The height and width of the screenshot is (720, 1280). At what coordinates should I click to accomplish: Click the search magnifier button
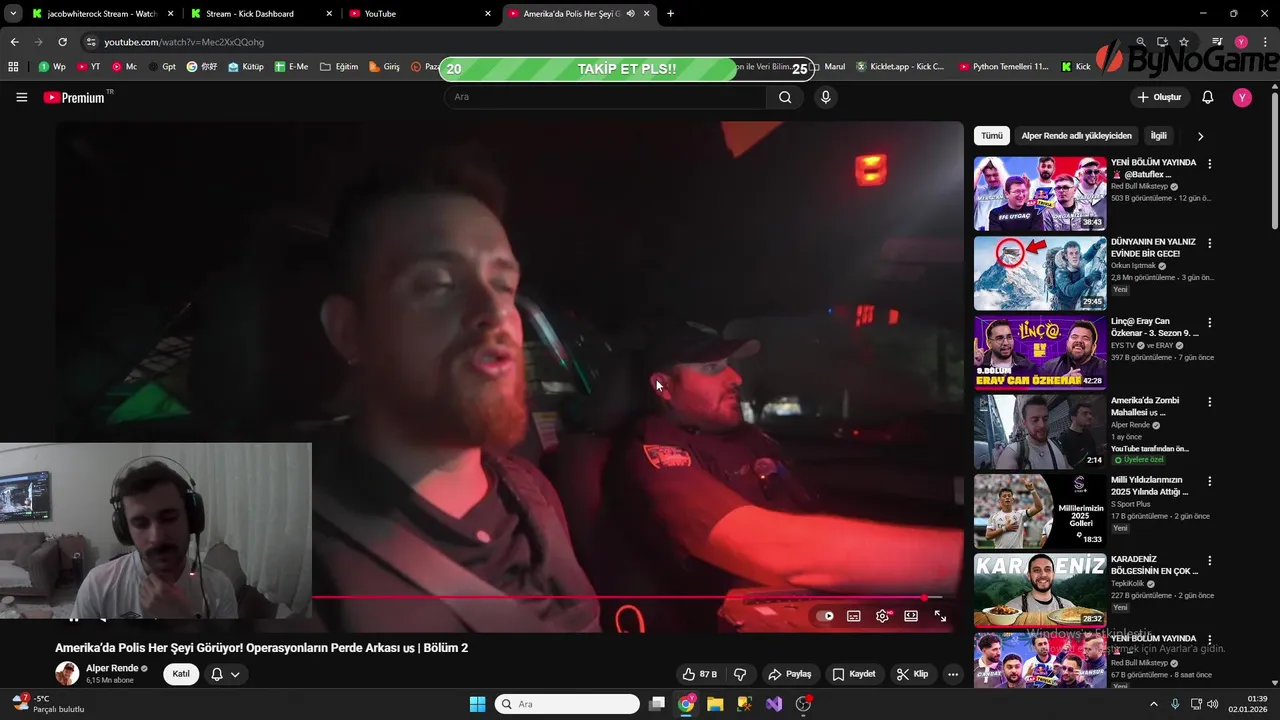[x=785, y=97]
